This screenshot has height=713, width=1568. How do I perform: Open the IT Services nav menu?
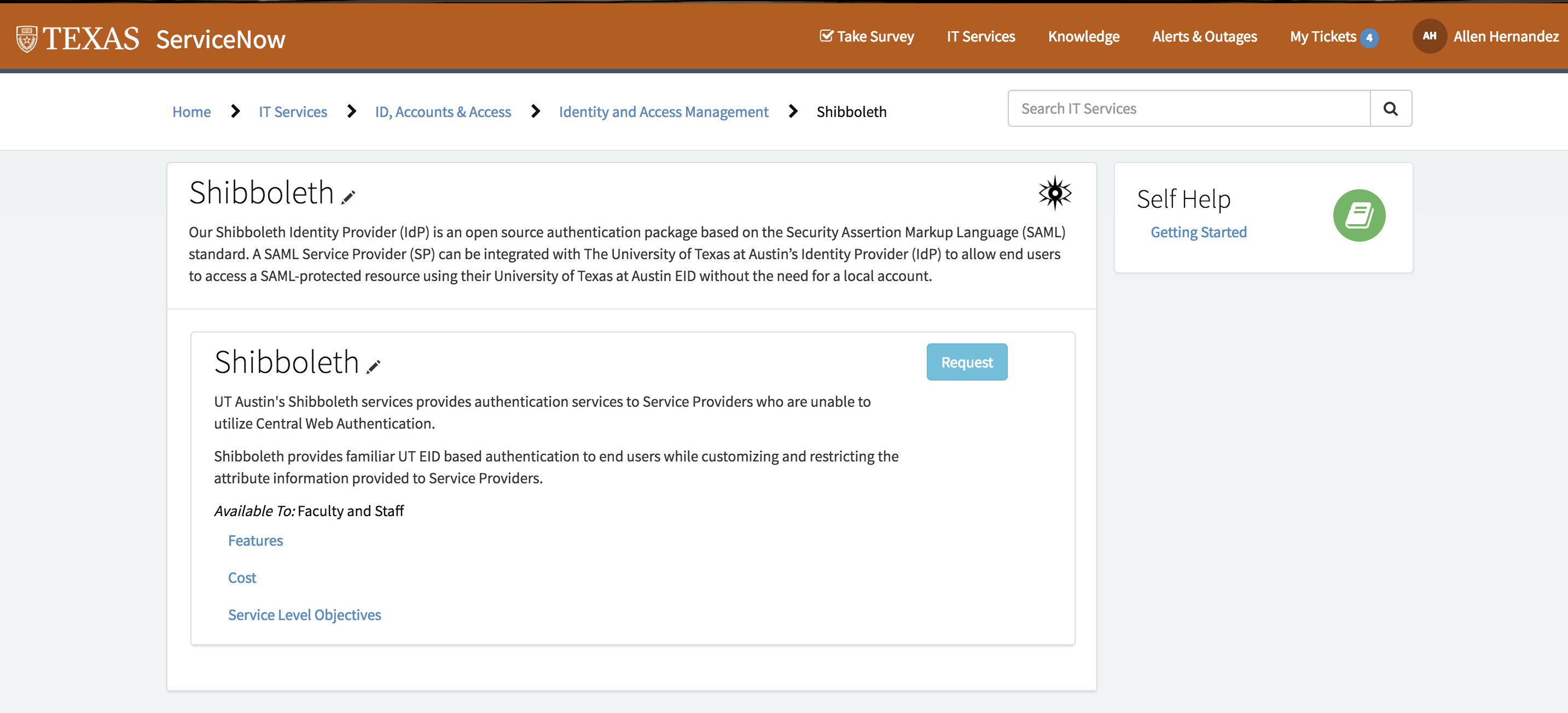980,37
